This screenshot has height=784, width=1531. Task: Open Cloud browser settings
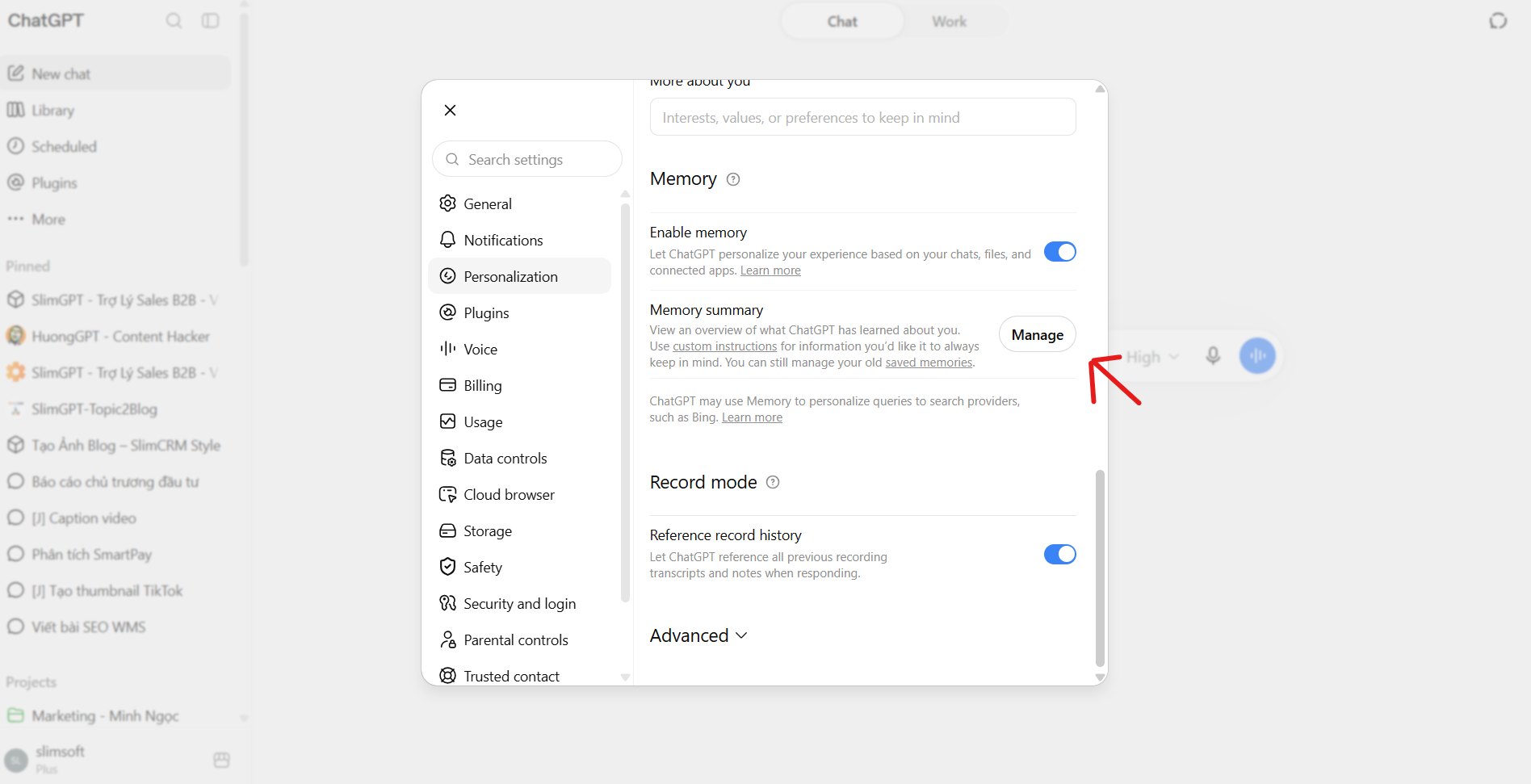coord(519,494)
